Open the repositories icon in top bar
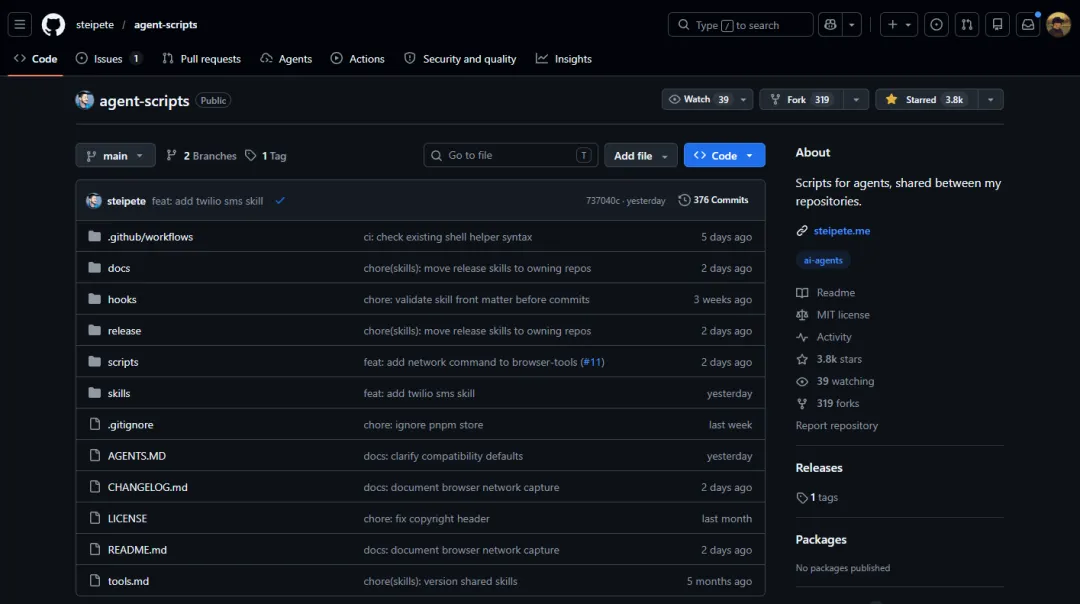The height and width of the screenshot is (604, 1080). pyautogui.click(x=997, y=25)
